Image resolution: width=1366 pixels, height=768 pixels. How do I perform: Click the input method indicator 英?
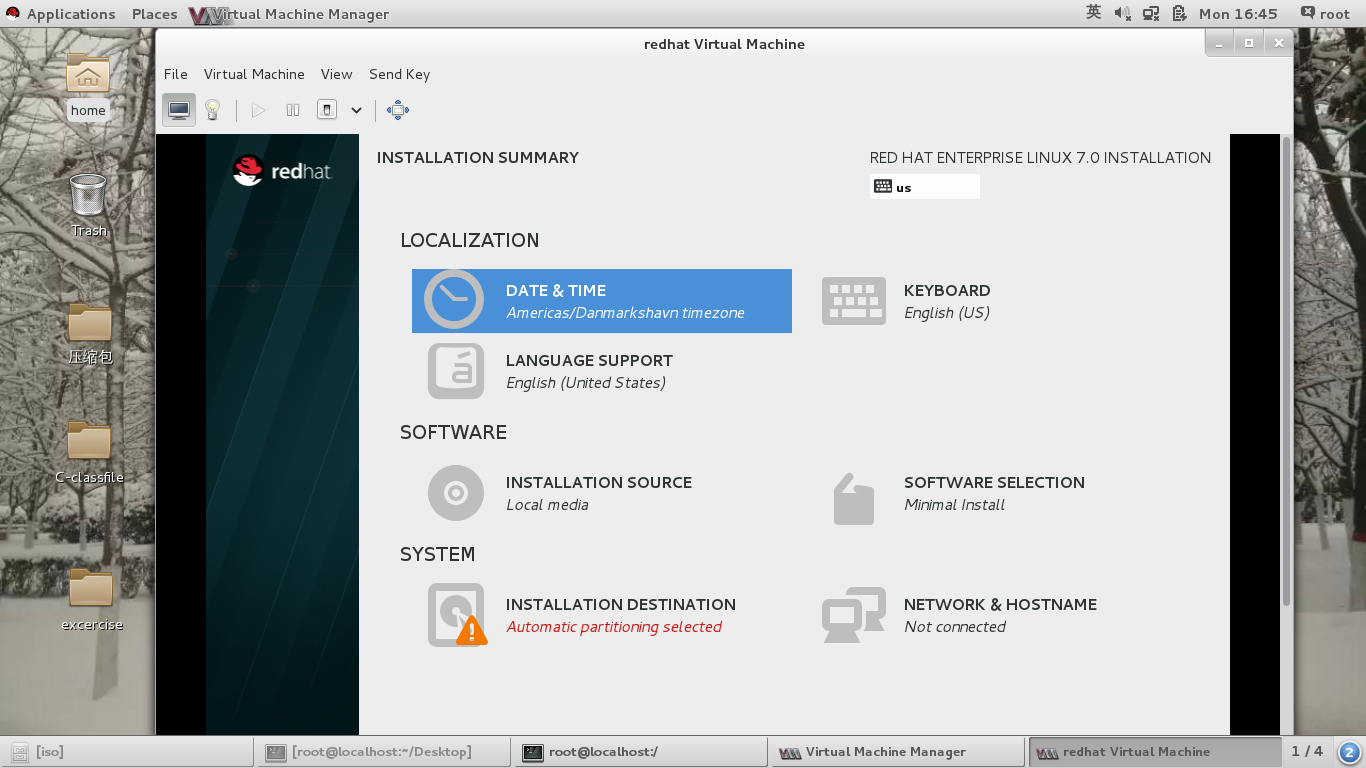(1094, 13)
